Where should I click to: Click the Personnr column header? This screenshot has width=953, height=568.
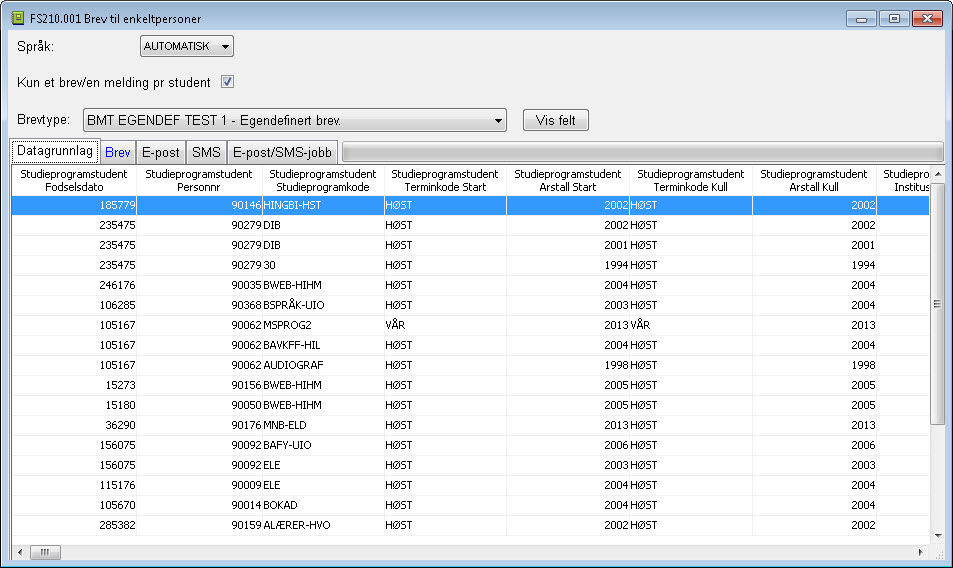(199, 180)
